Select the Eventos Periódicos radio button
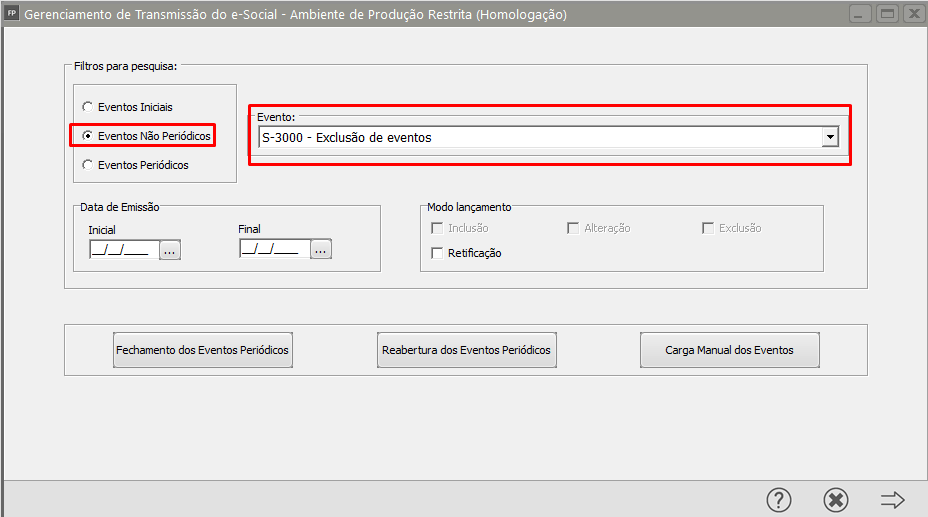928x517 pixels. (x=88, y=165)
